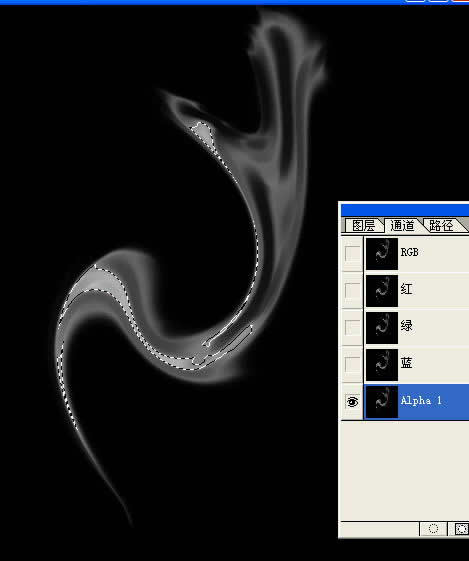
Task: Click the RGB channel thumbnail
Action: [x=382, y=254]
